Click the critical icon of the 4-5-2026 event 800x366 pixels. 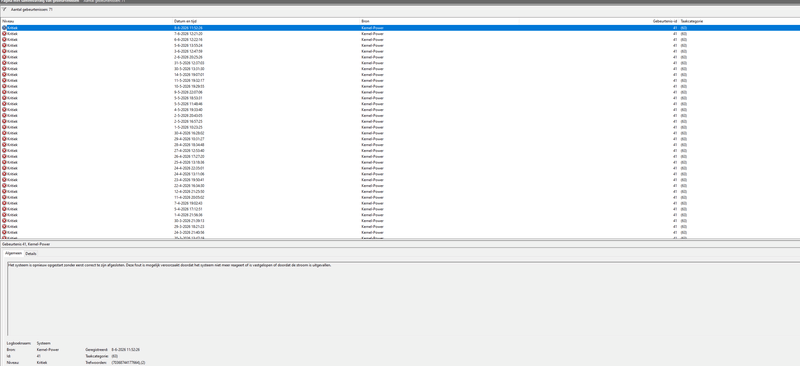(5, 110)
